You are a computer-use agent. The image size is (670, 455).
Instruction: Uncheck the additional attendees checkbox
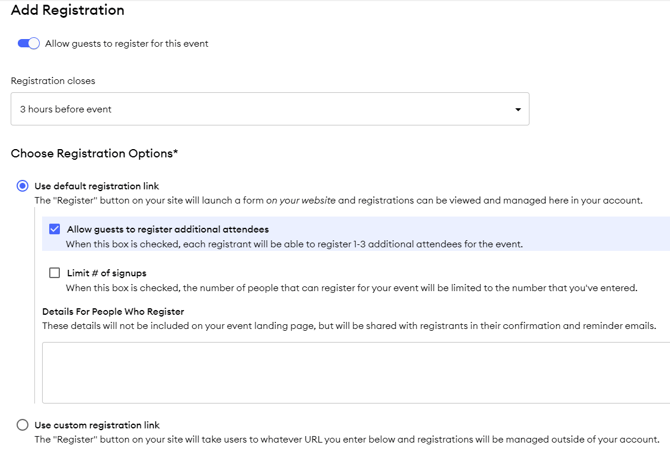(55, 229)
